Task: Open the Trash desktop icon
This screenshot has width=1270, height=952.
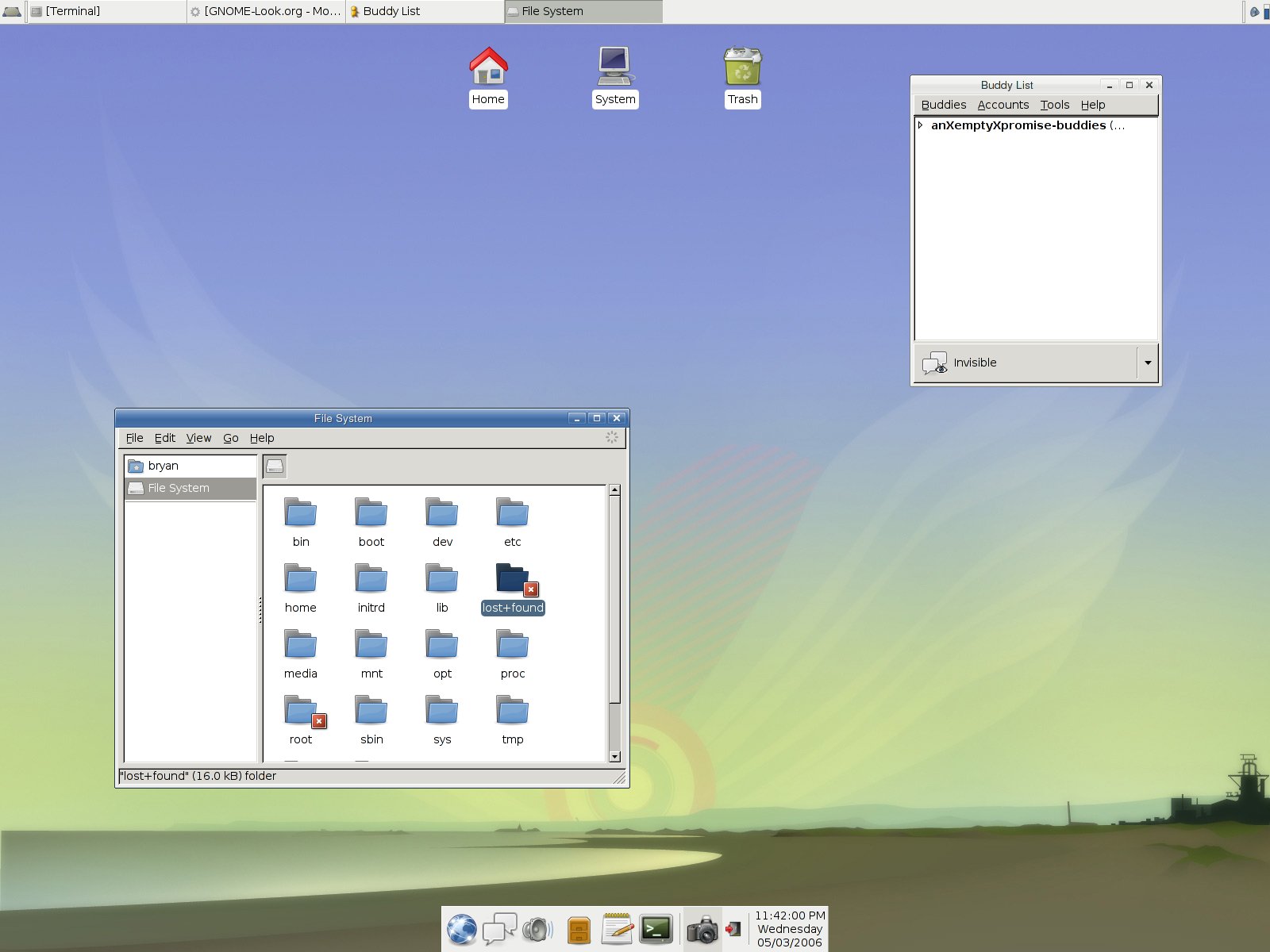Action: [743, 77]
